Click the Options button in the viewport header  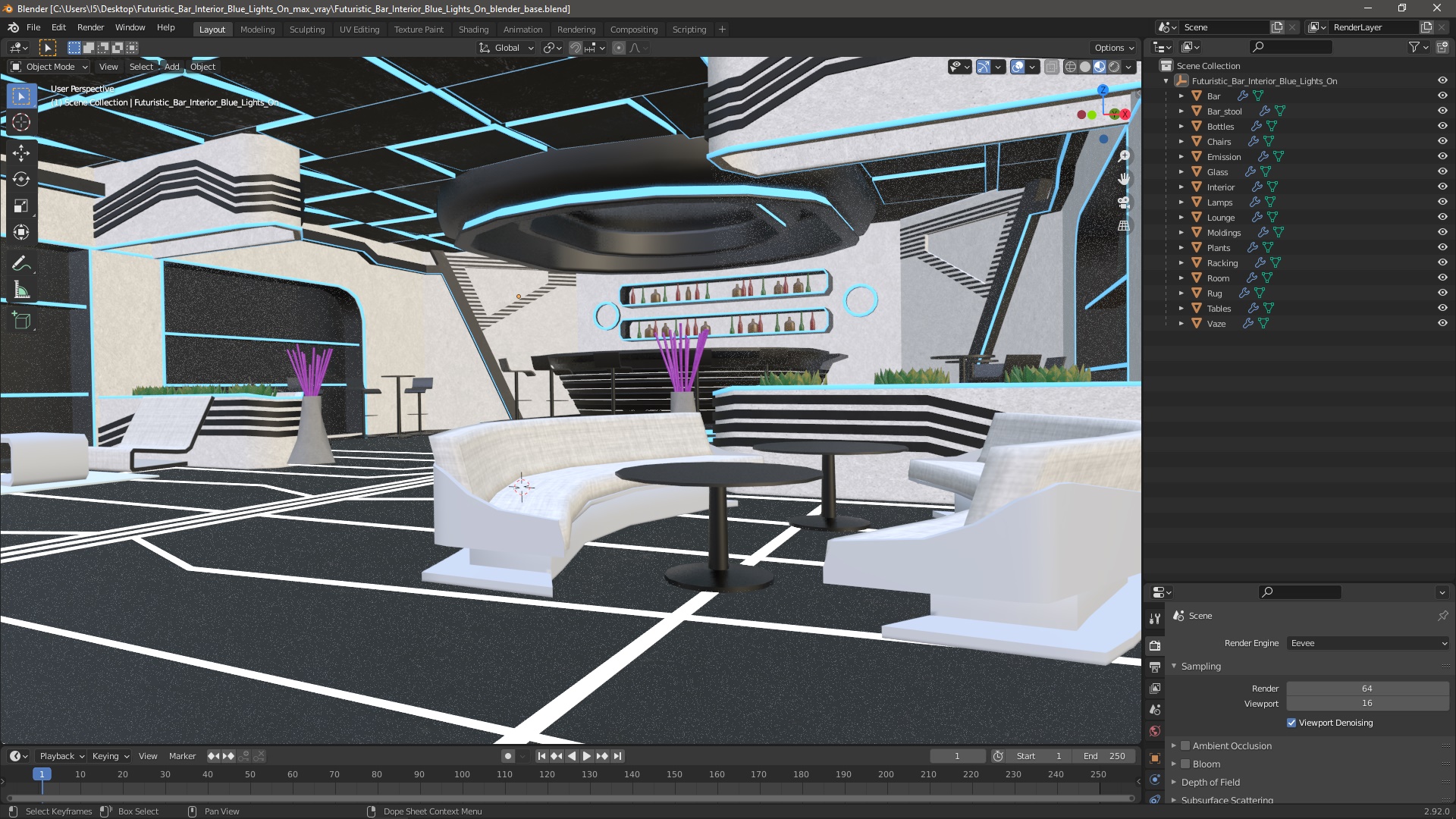[1113, 48]
